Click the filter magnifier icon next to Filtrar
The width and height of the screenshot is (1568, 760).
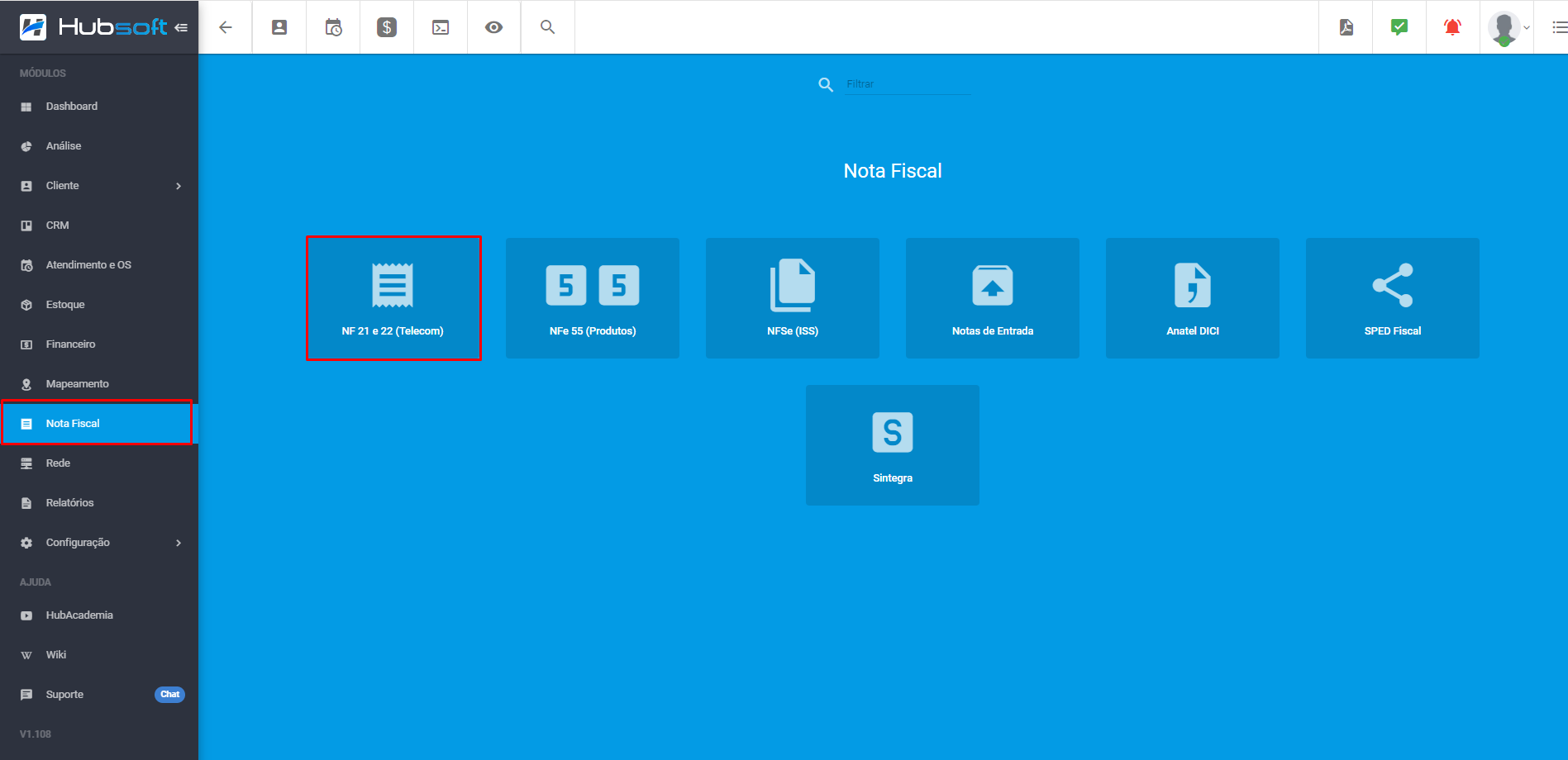(x=826, y=84)
